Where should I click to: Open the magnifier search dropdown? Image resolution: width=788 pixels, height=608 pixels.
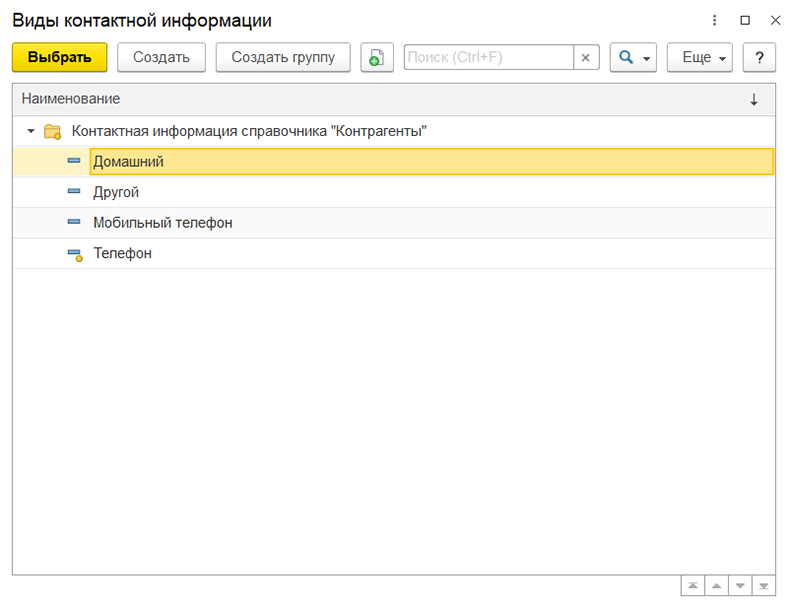(633, 57)
